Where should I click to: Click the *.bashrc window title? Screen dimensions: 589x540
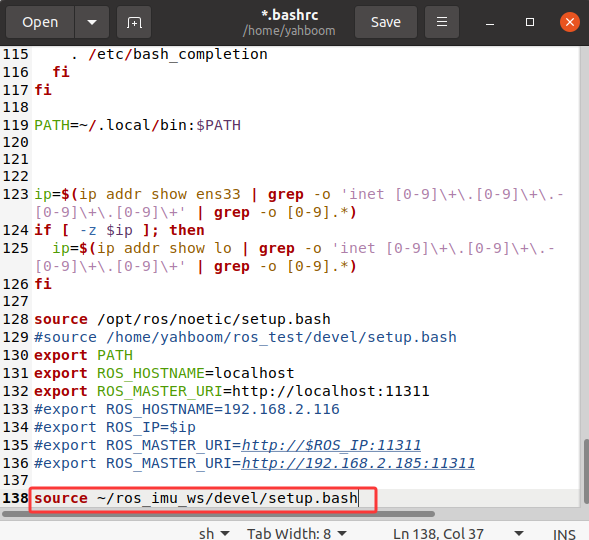[x=290, y=15]
